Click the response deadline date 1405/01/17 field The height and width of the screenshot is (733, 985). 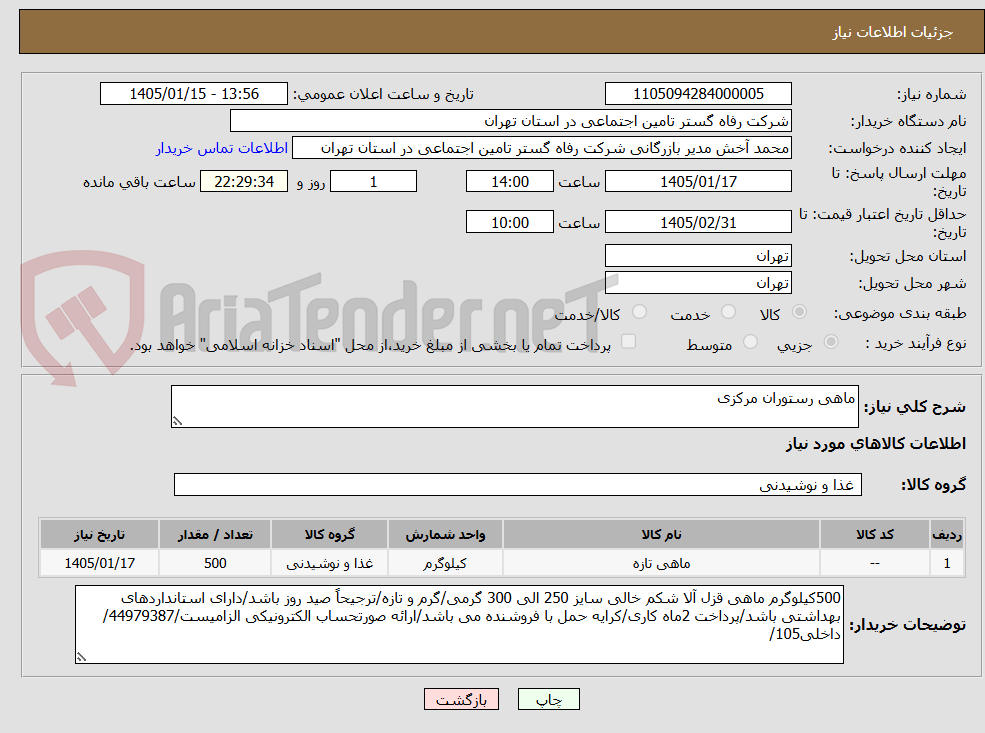[x=698, y=182]
